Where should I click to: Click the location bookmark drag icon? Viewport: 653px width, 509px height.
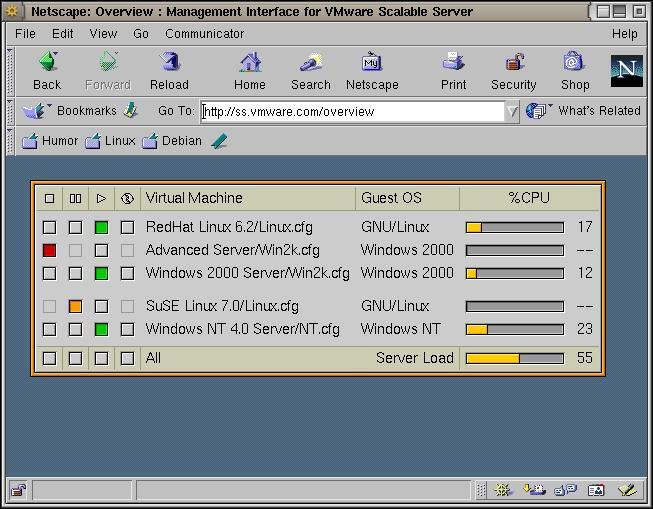[131, 110]
